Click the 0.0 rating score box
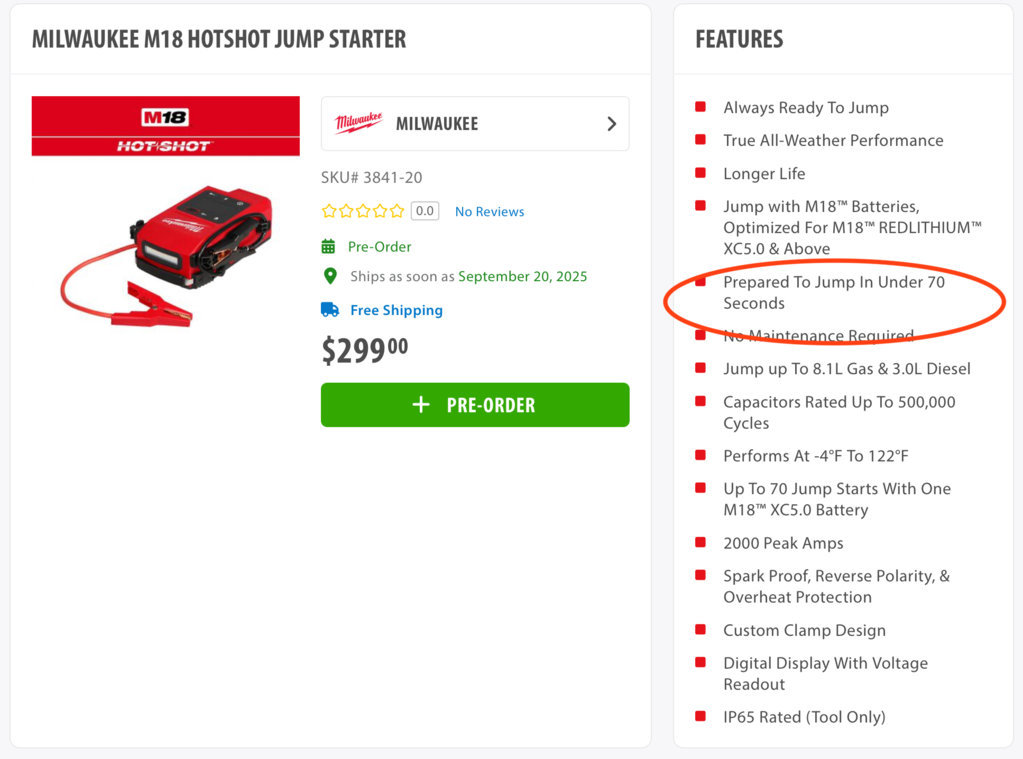The image size is (1023, 759). pos(425,211)
